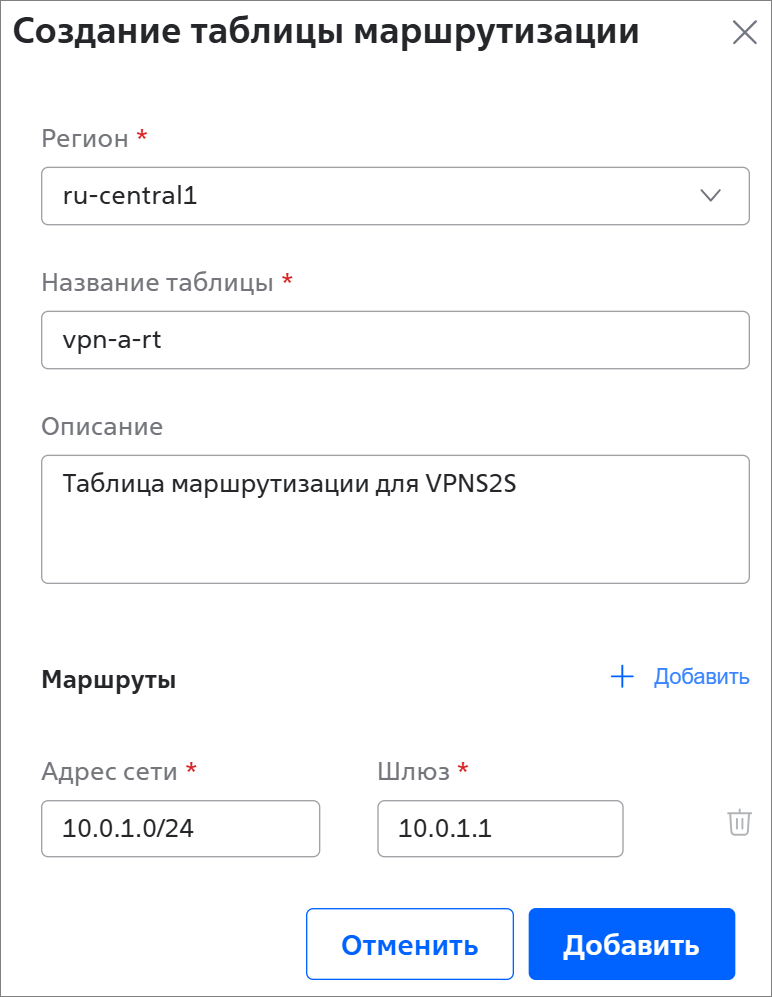Screen dimensions: 772x997
Task: Click the Описание label text
Action: pos(102,427)
